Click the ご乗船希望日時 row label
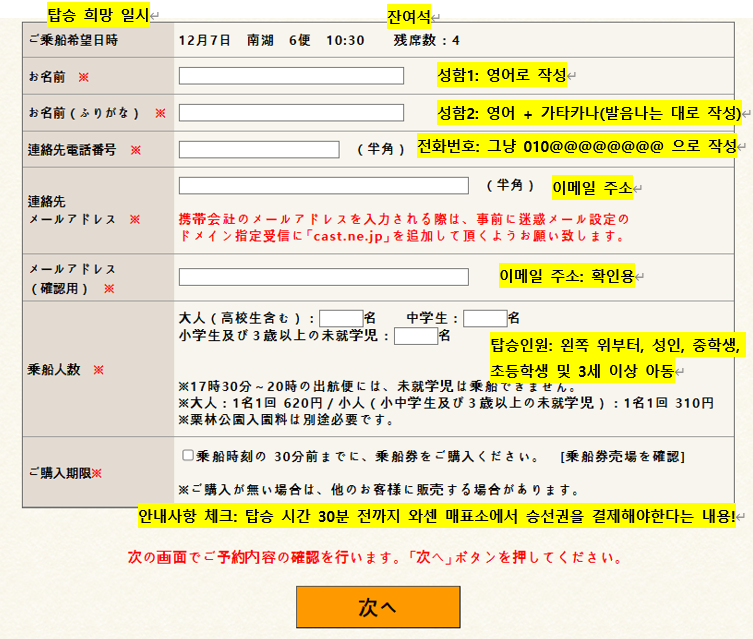 pyautogui.click(x=73, y=40)
